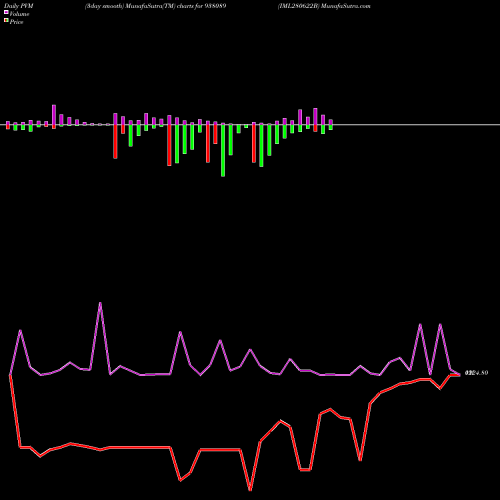Select the 'Volume' legend label

point(19,14)
